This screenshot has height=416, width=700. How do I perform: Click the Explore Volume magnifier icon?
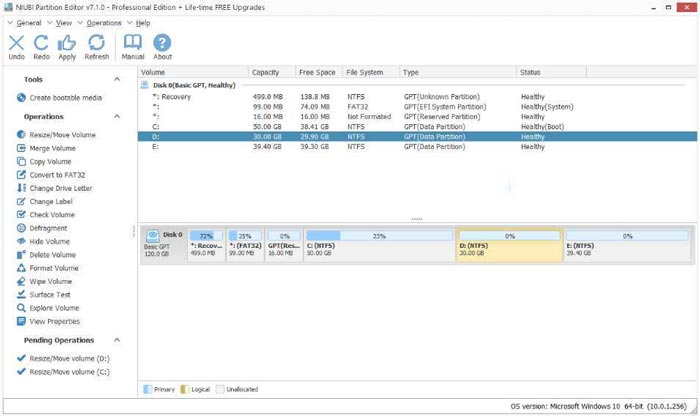[x=21, y=308]
